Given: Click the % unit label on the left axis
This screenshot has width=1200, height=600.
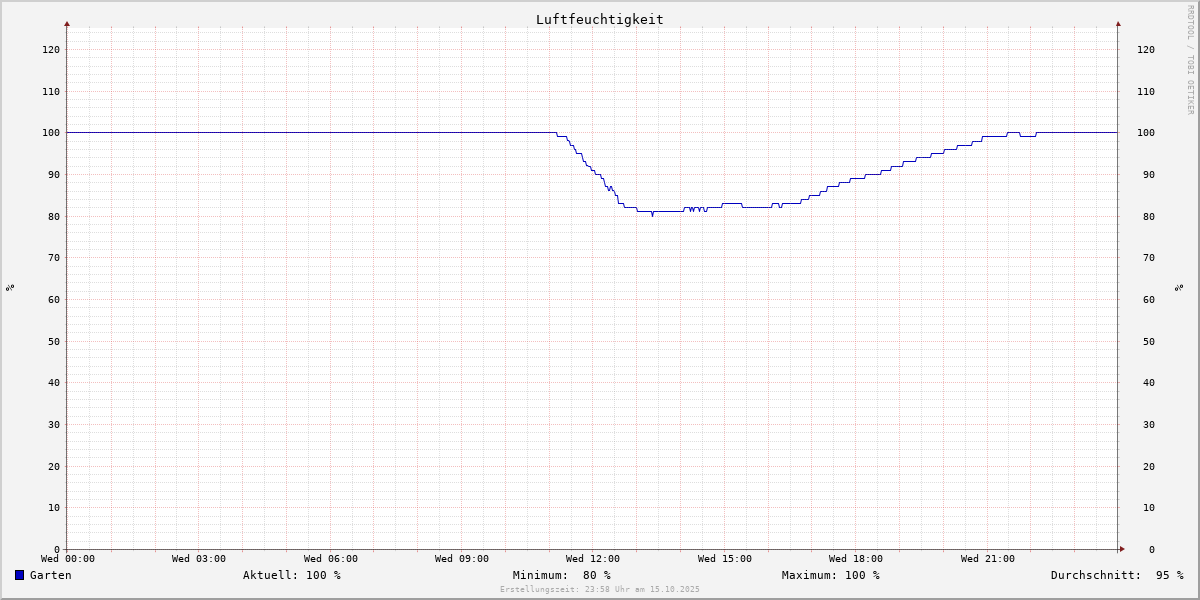Looking at the screenshot, I should [x=10, y=288].
